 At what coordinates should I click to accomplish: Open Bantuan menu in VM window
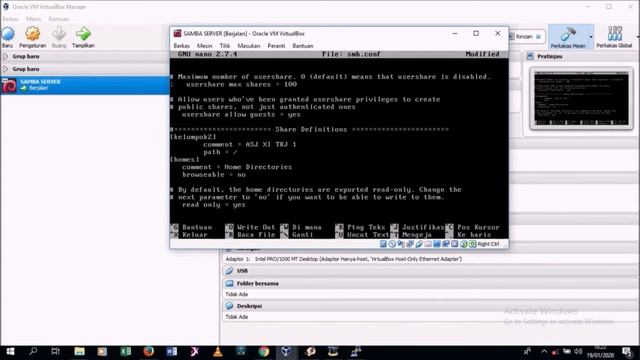coord(303,46)
